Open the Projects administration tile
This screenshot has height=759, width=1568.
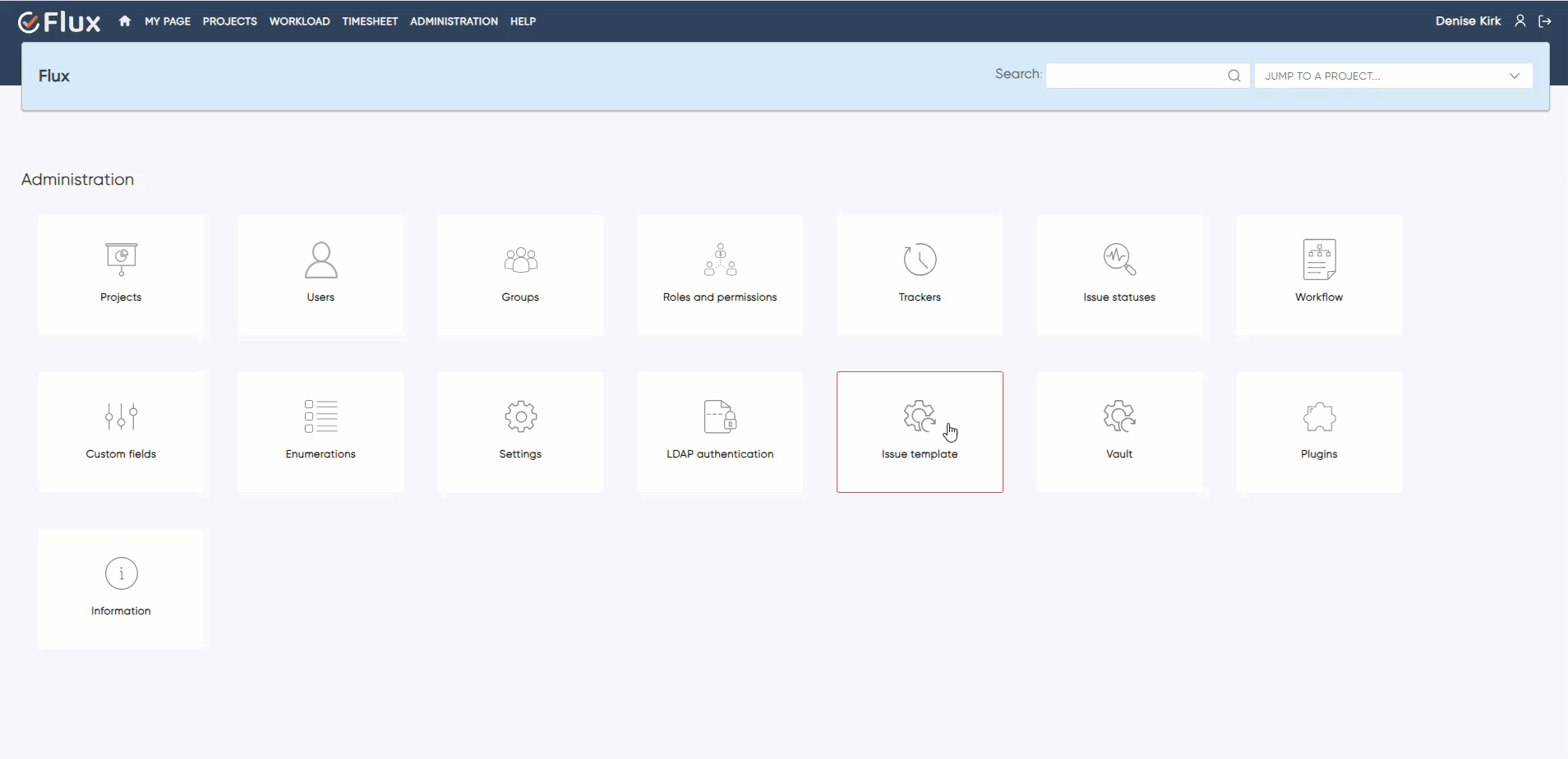tap(120, 275)
